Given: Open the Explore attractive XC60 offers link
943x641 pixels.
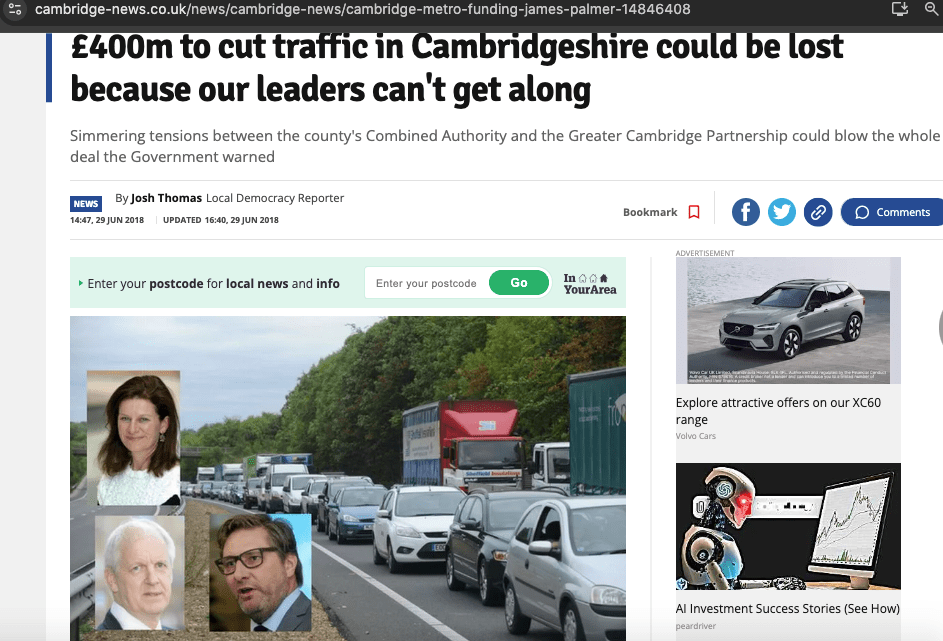Looking at the screenshot, I should (778, 411).
